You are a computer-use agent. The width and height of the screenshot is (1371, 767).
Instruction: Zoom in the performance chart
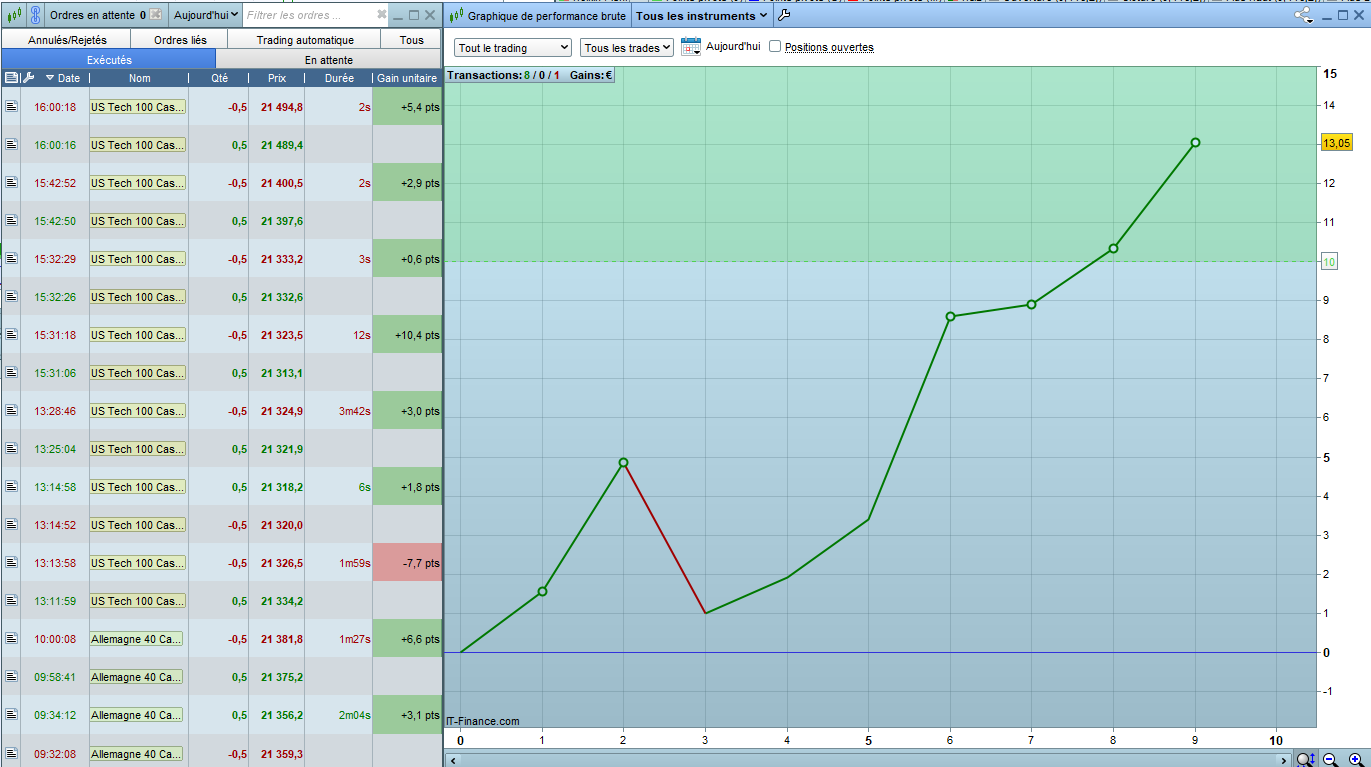1355,759
